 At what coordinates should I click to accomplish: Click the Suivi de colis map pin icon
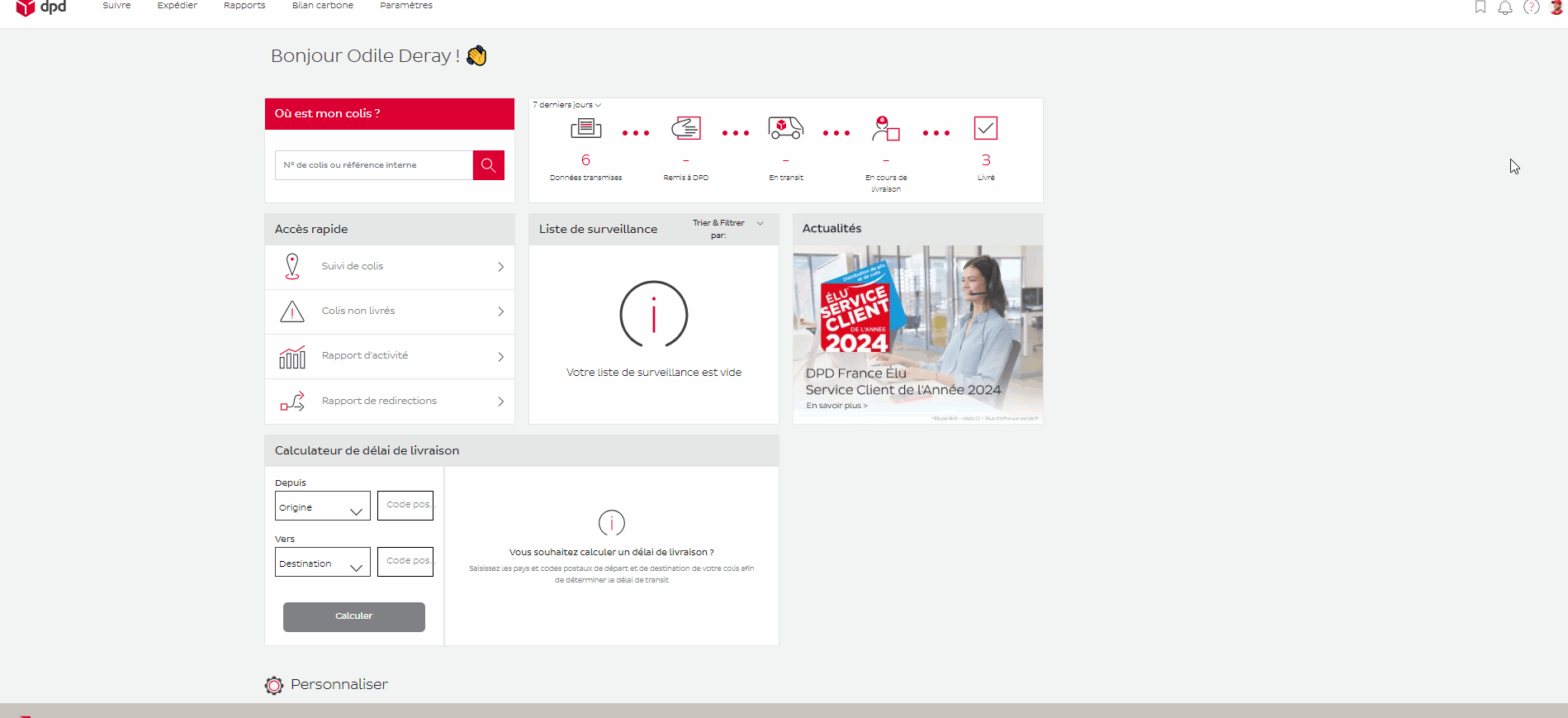coord(292,267)
